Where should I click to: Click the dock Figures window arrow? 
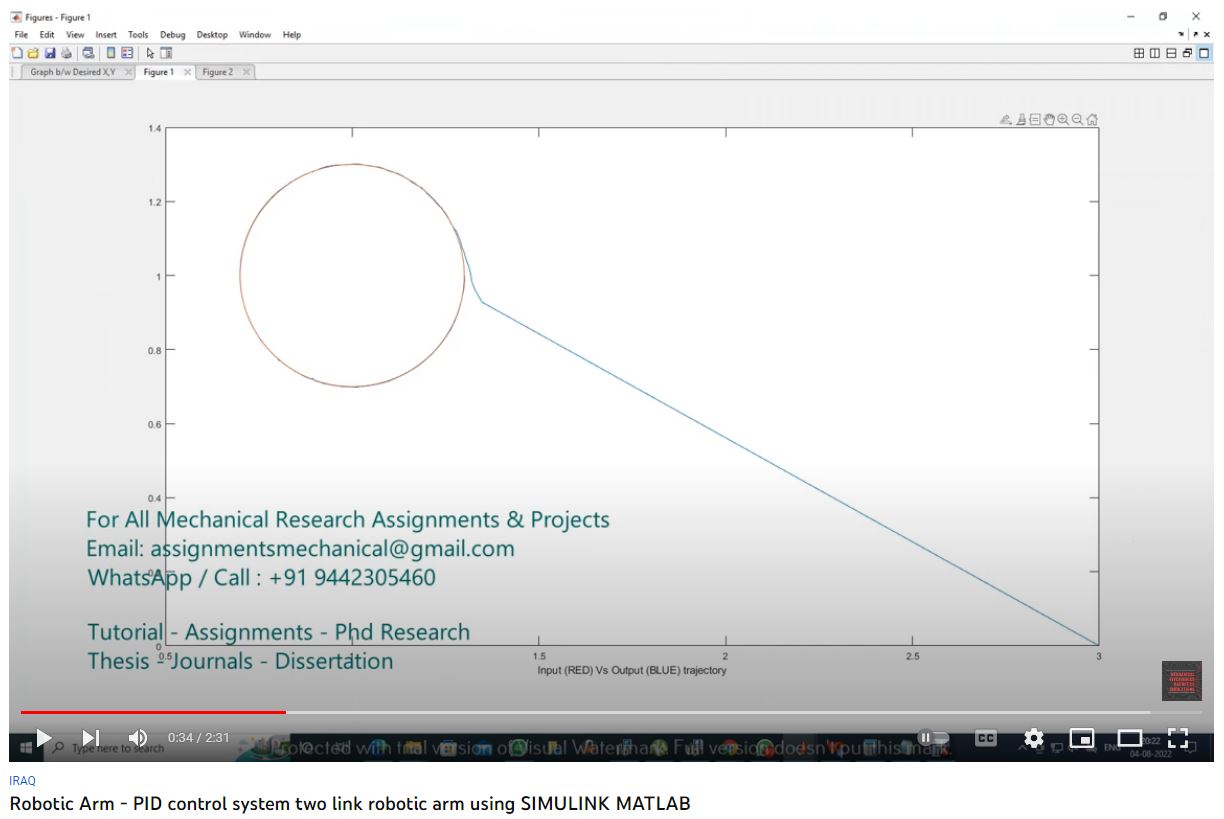1182,34
